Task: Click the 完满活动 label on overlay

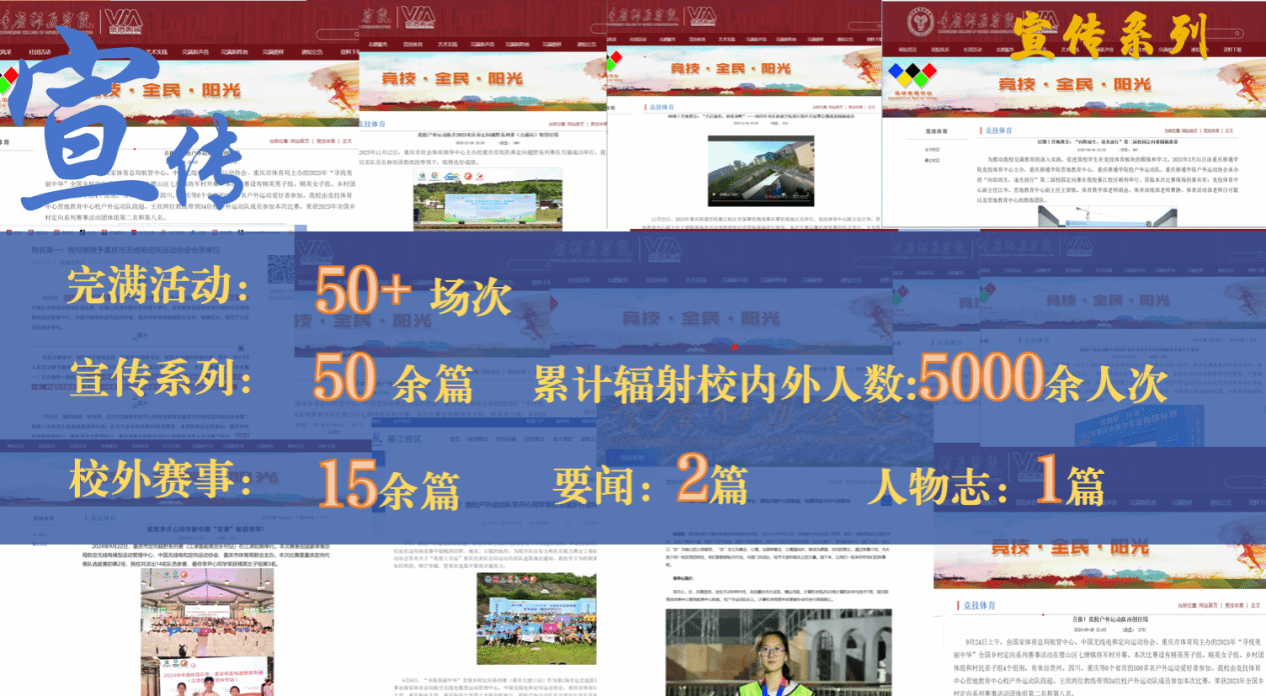Action: [x=156, y=287]
